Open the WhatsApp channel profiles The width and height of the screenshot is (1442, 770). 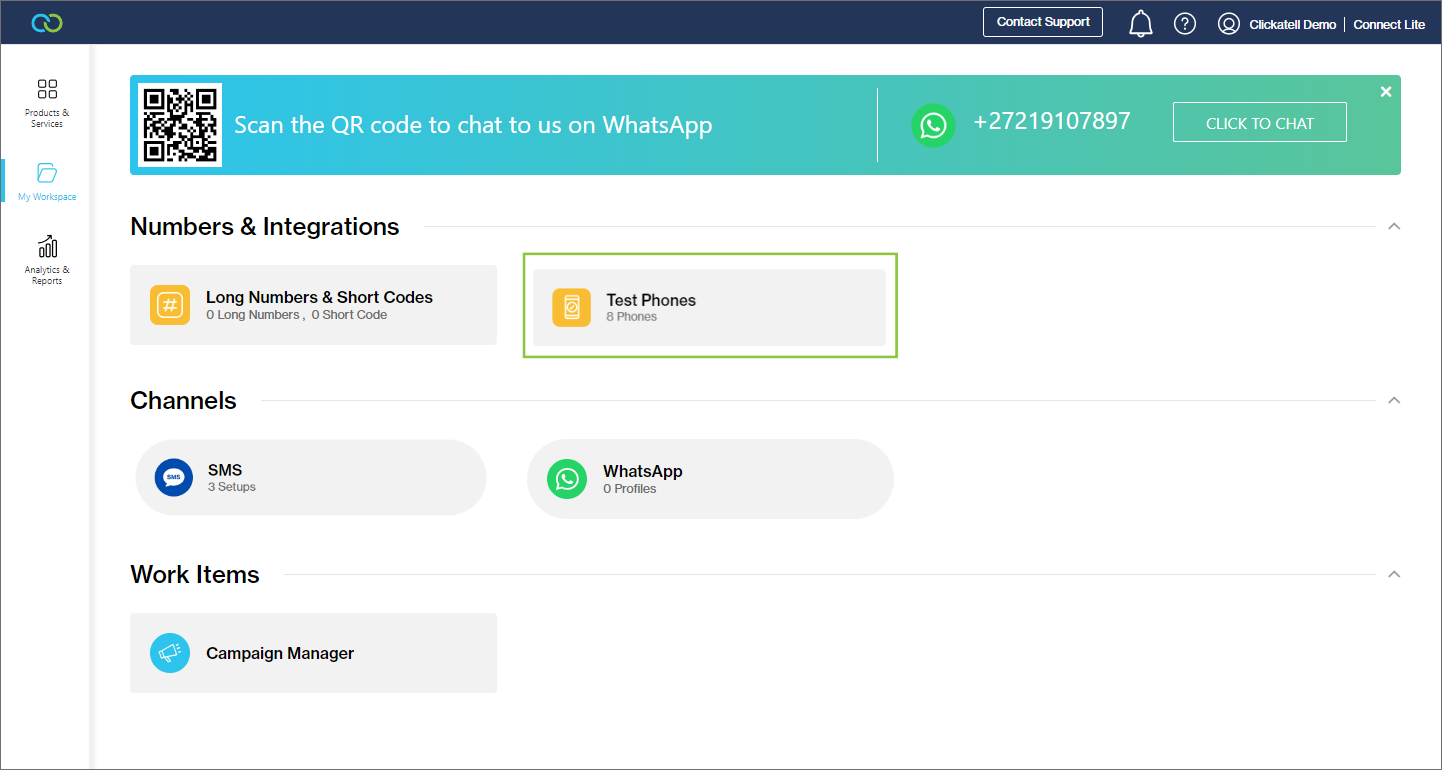coord(709,479)
